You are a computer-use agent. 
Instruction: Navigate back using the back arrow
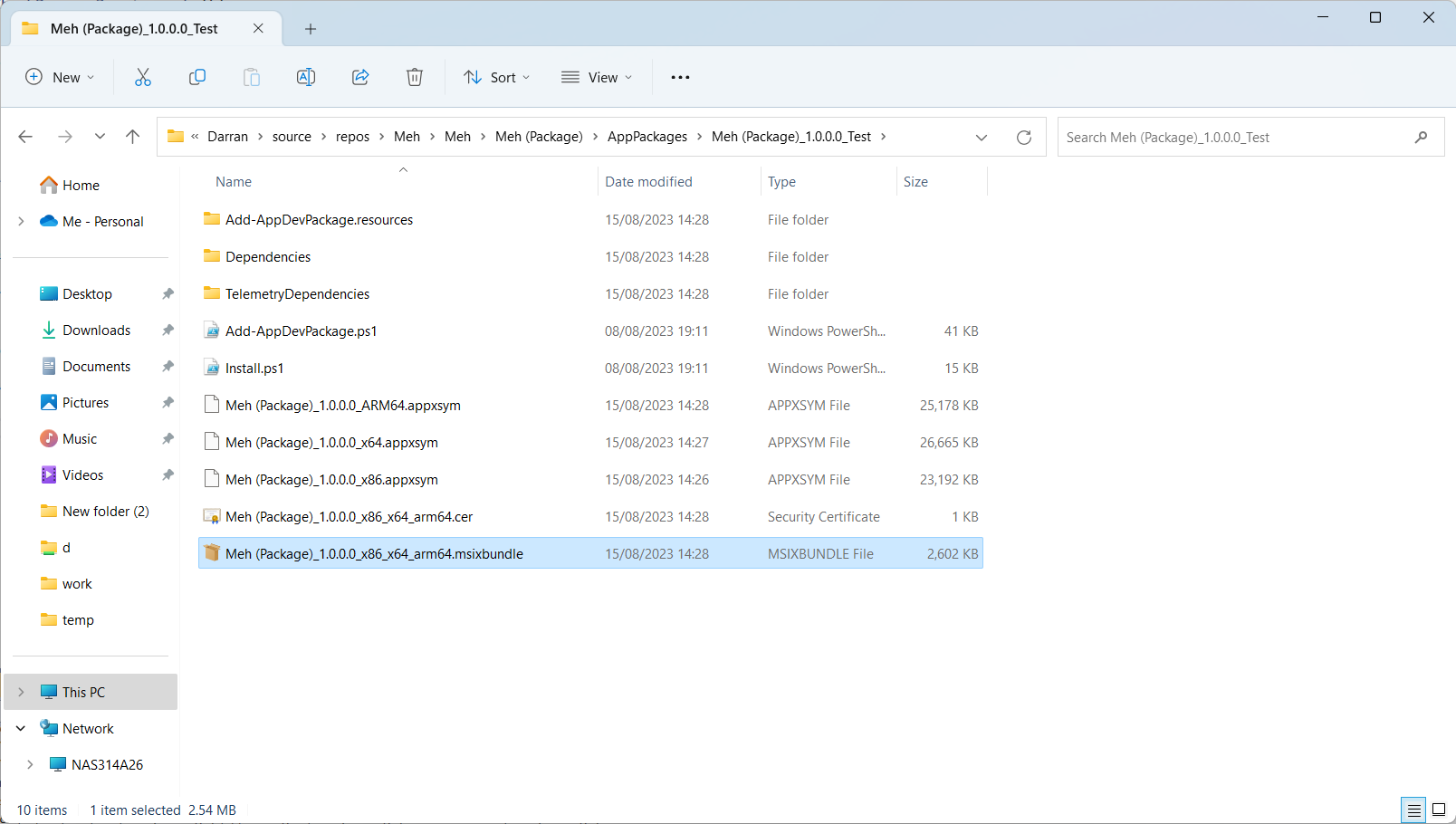point(25,136)
